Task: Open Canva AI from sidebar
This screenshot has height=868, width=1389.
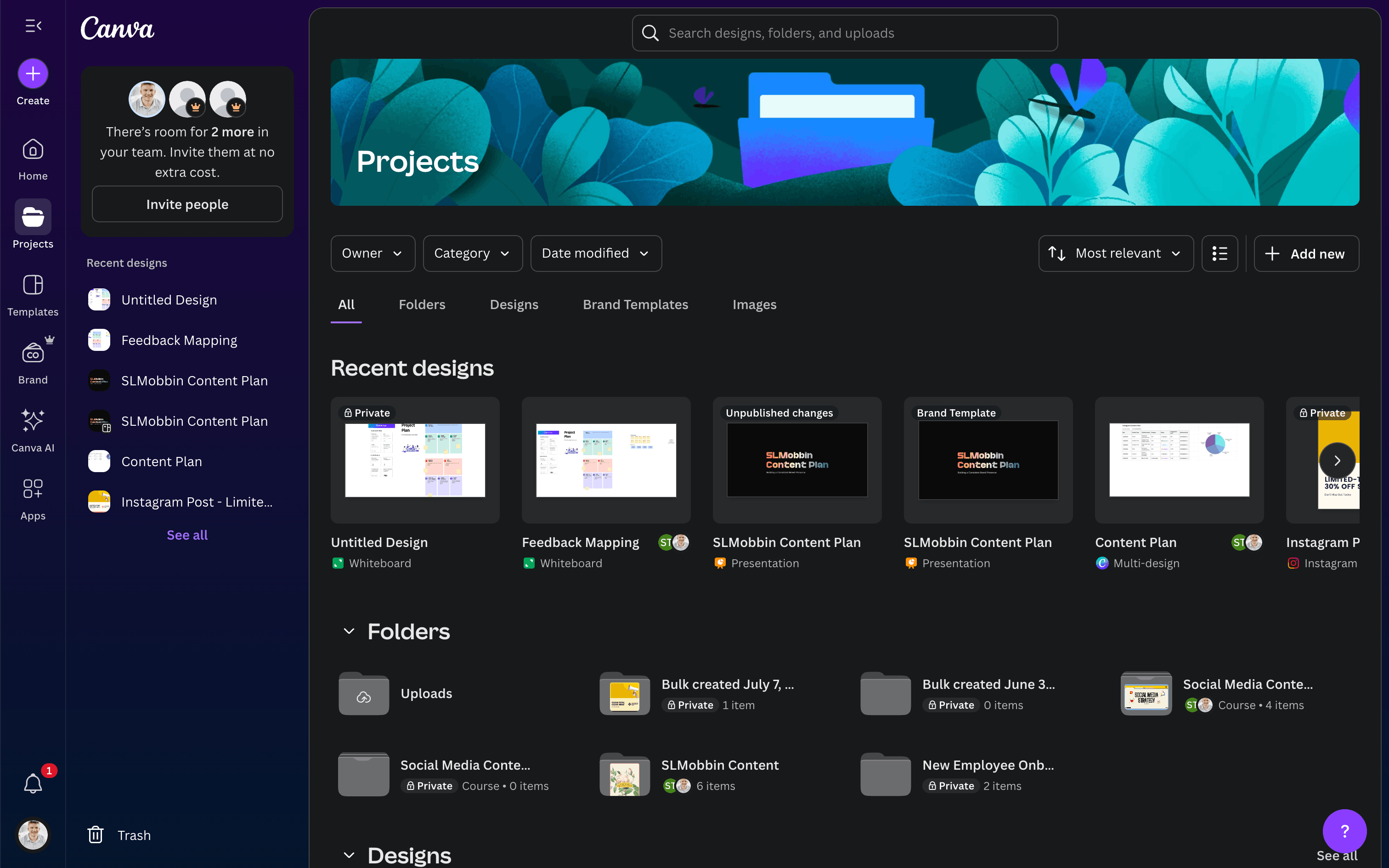Action: click(33, 422)
